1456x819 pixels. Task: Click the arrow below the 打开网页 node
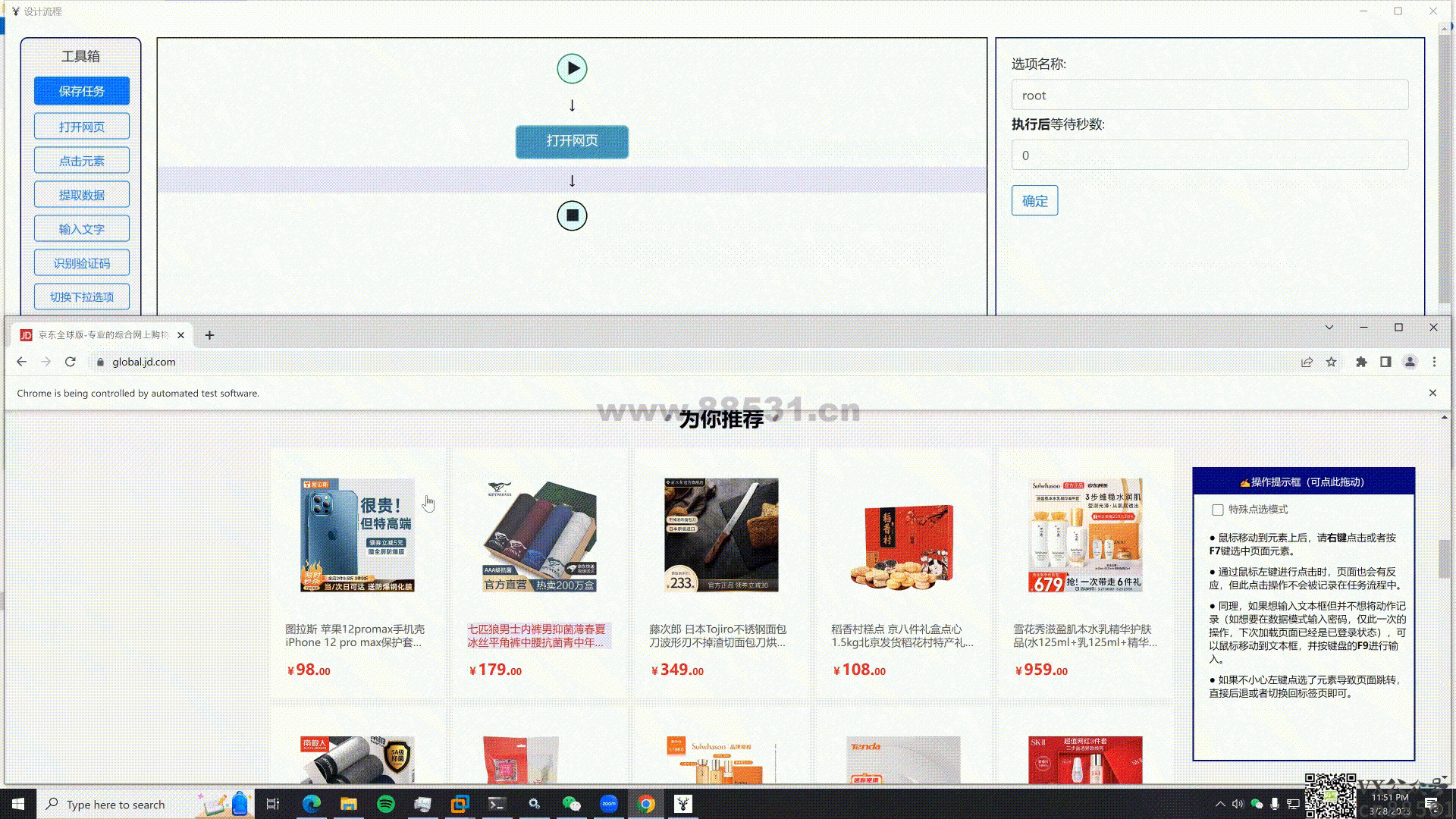tap(572, 180)
